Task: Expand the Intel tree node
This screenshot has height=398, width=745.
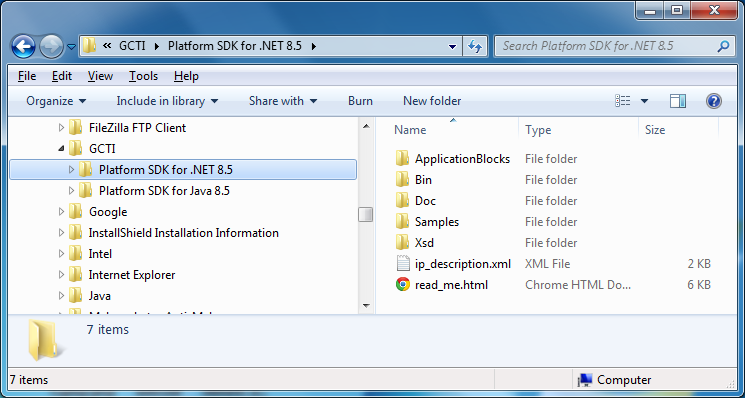Action: point(61,254)
